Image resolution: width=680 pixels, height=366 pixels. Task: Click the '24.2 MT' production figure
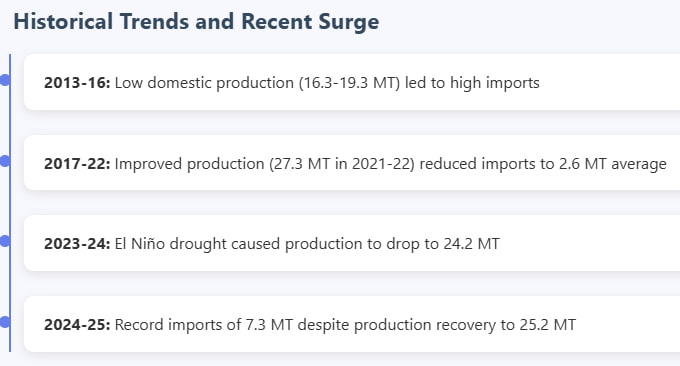(471, 244)
